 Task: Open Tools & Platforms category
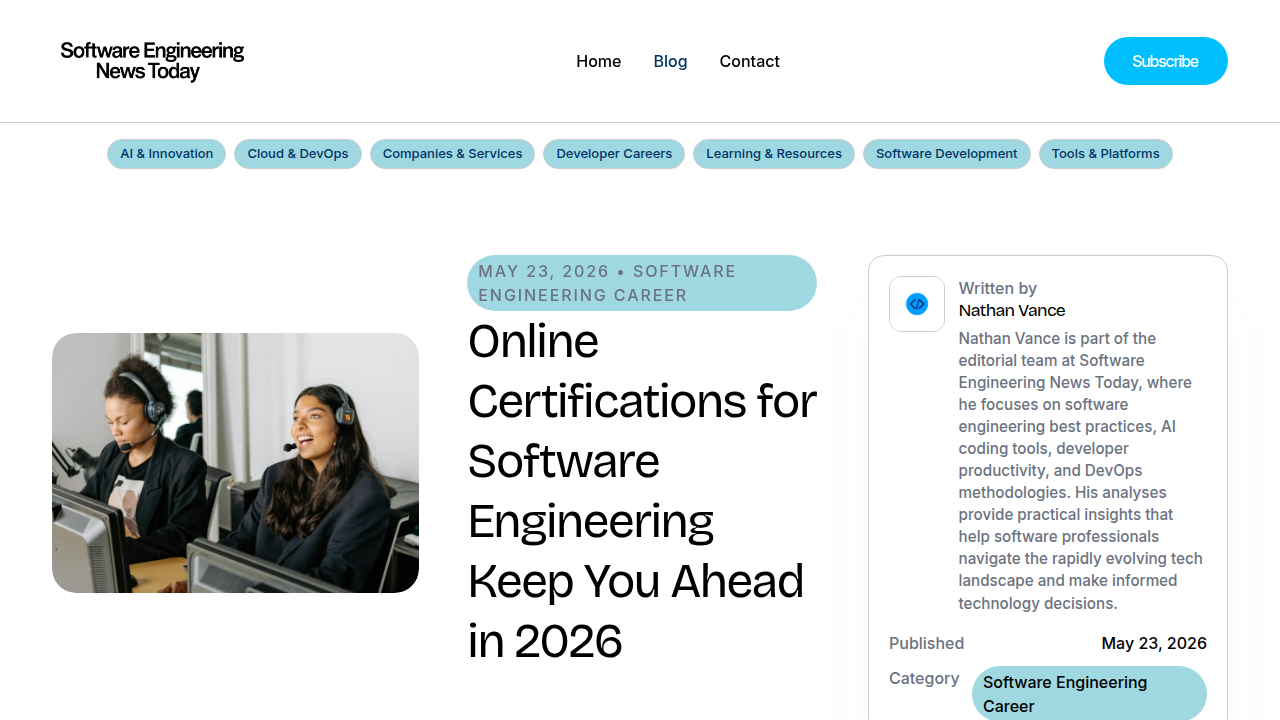1105,154
